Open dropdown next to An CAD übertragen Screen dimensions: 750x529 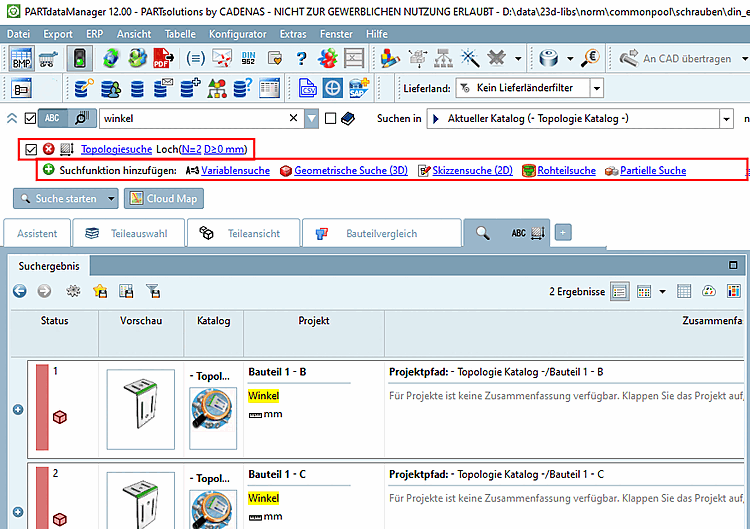pyautogui.click(x=744, y=58)
